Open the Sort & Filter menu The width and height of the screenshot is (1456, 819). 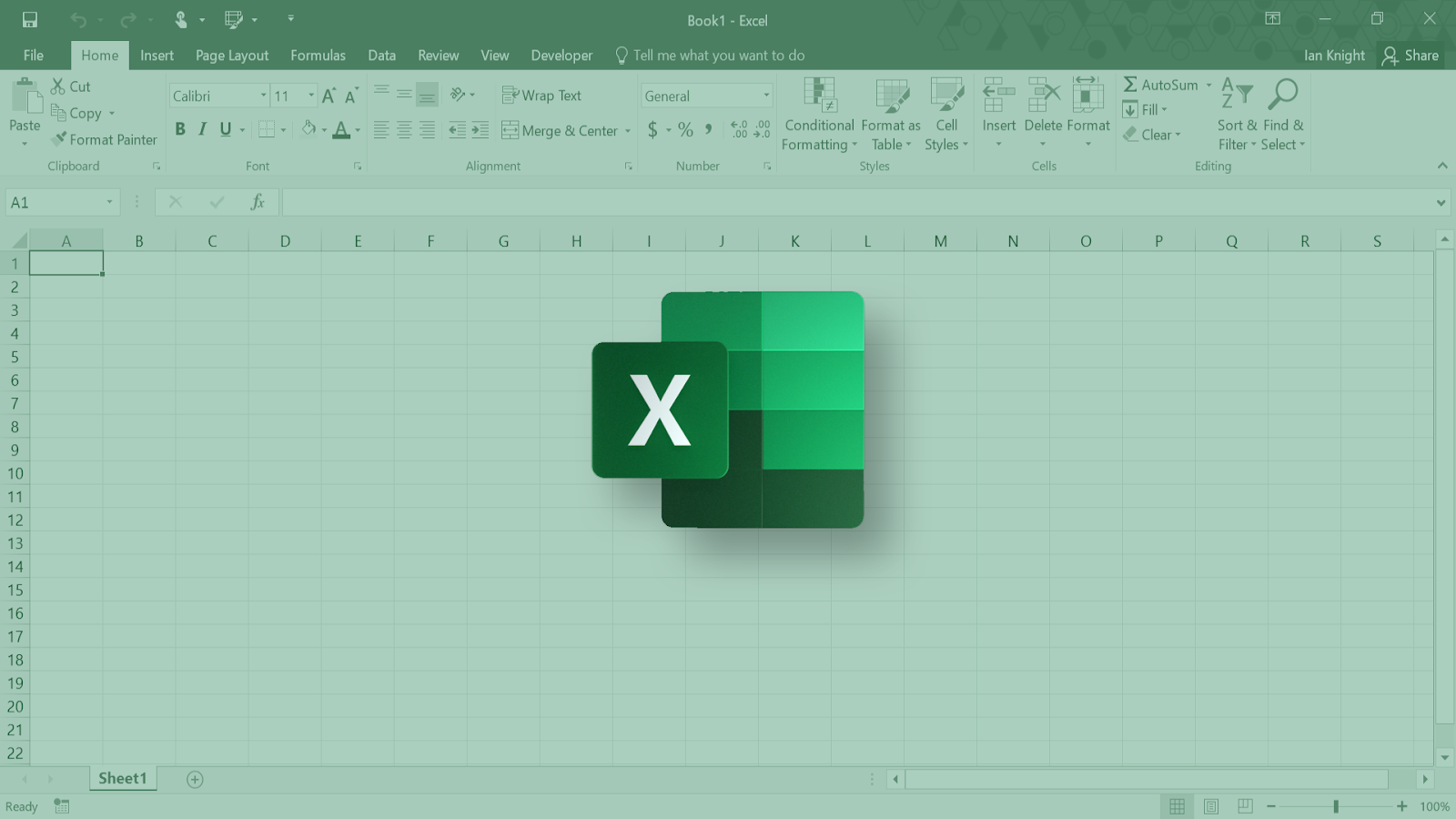click(x=1237, y=116)
